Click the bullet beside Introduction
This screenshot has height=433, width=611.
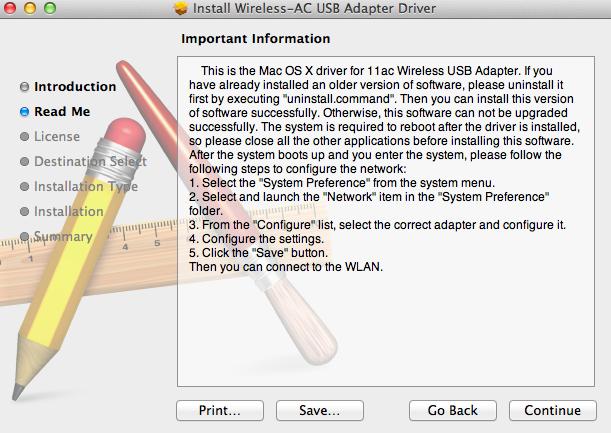(24, 87)
